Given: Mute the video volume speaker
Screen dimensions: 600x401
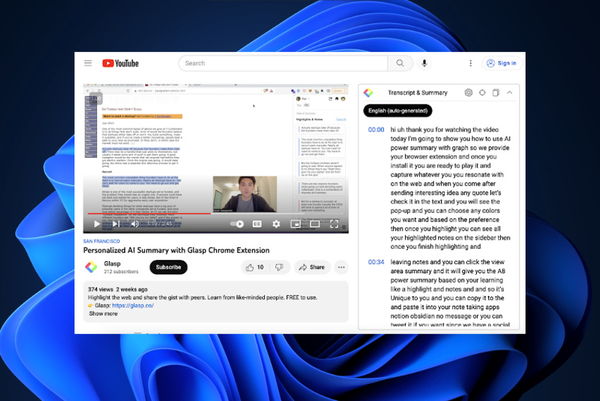Looking at the screenshot, I should (135, 224).
